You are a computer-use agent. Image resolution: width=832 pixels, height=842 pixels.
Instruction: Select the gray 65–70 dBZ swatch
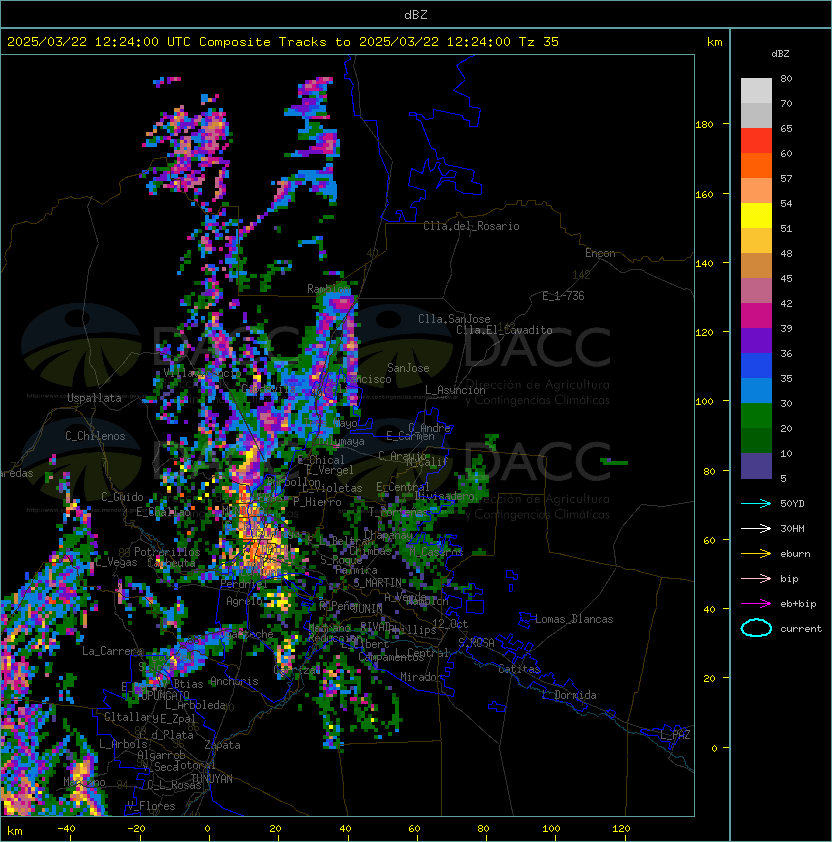tap(756, 115)
